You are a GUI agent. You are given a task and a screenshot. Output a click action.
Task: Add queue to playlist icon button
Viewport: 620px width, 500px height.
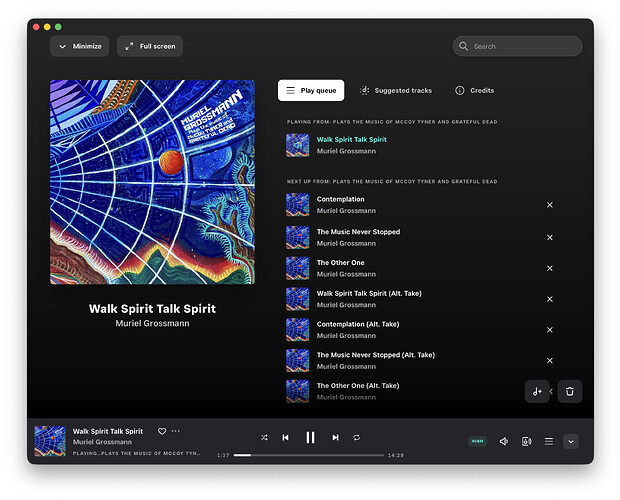pyautogui.click(x=537, y=391)
